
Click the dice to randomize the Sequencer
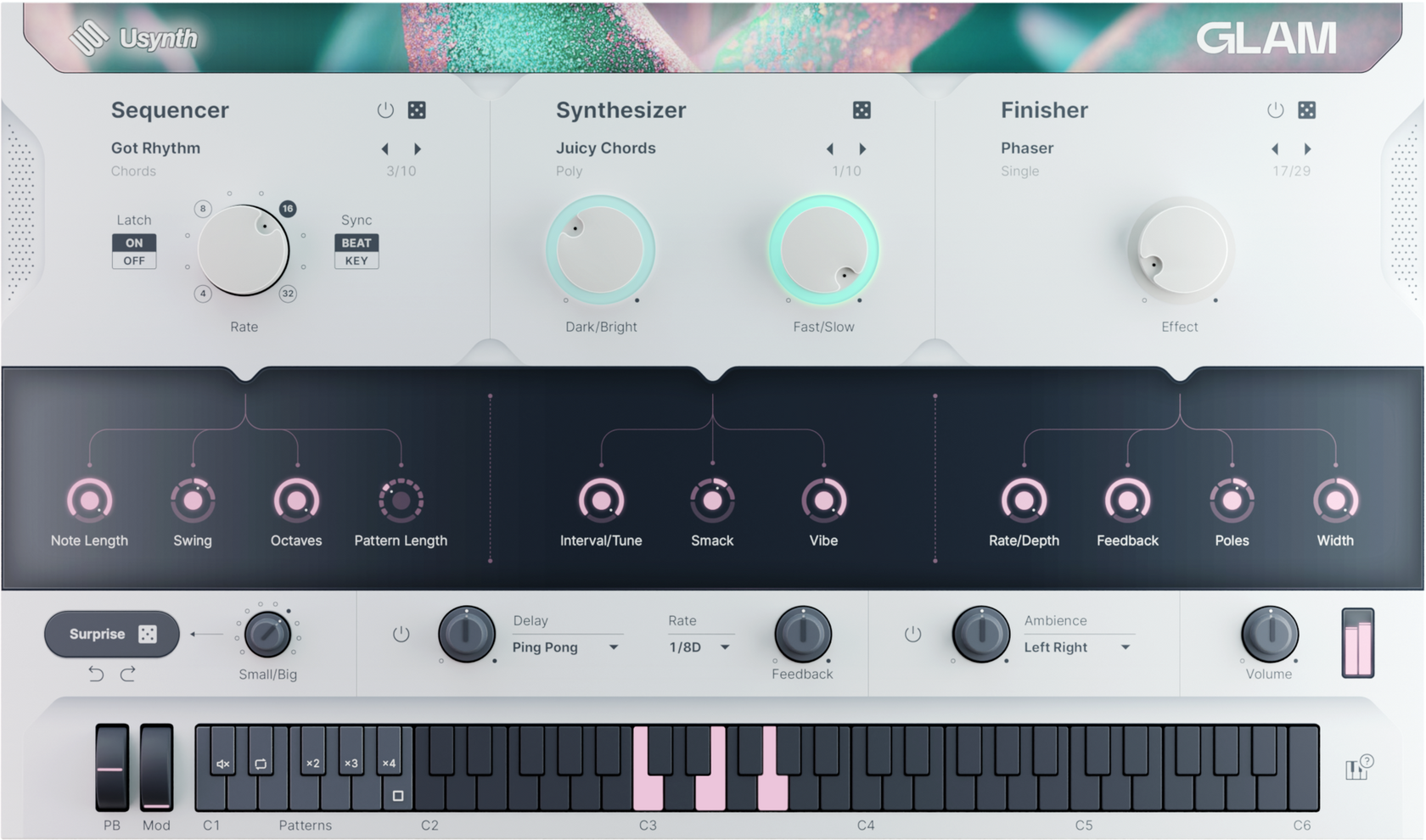(415, 109)
